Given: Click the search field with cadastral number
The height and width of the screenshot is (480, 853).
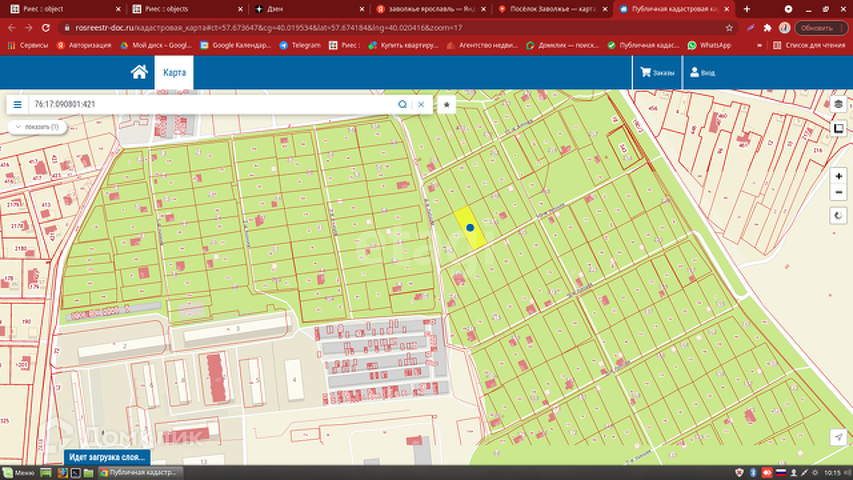Looking at the screenshot, I should tap(210, 104).
